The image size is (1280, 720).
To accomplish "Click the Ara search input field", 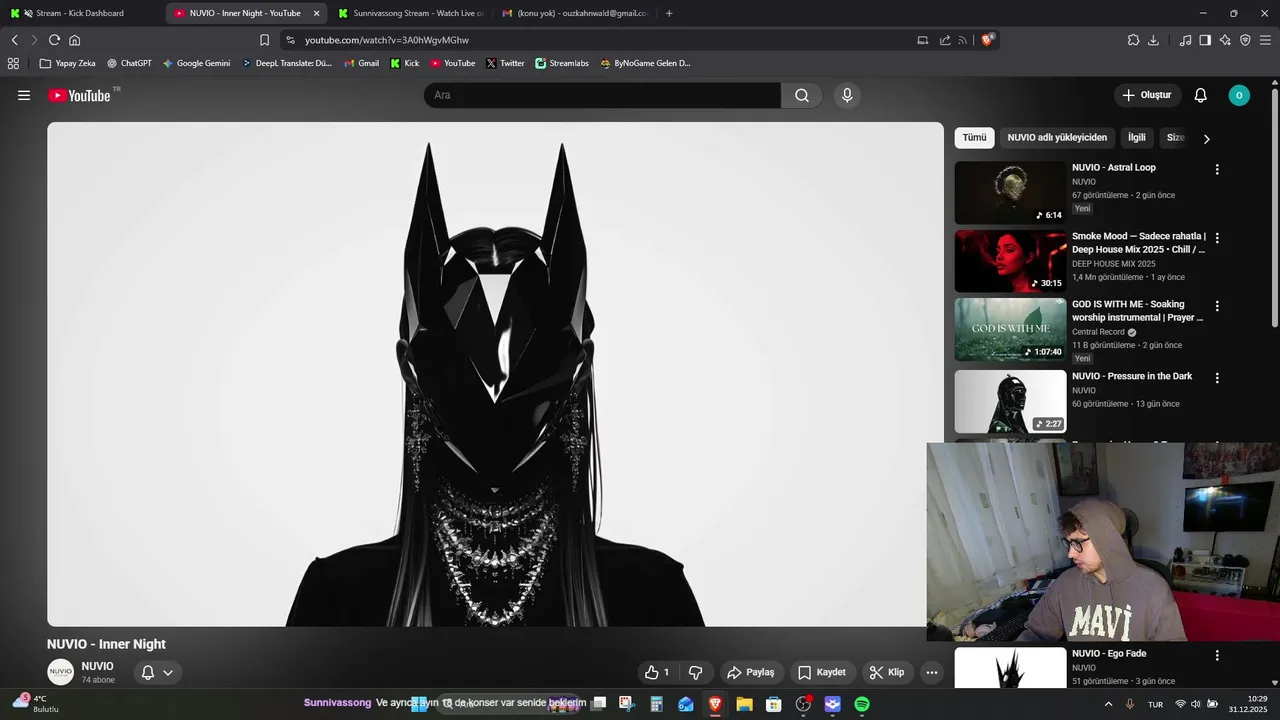I will point(603,95).
